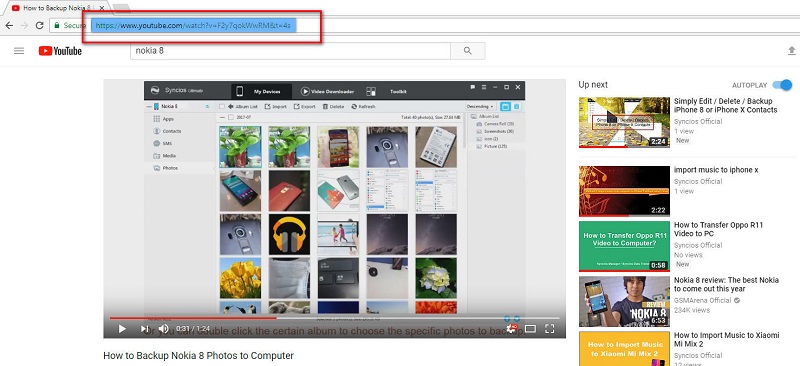Click Export in the Syncios photo toolbar

(305, 107)
